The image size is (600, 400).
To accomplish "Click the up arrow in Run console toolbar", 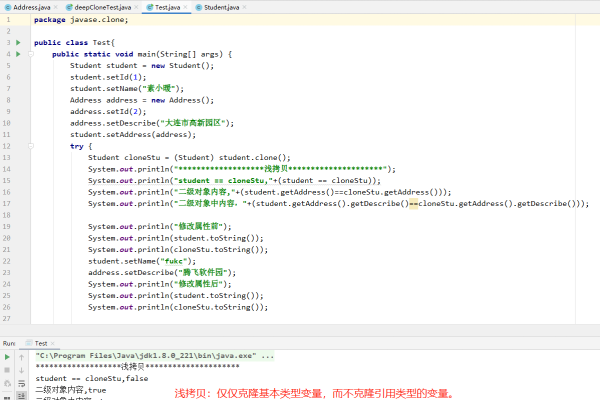I will [x=23, y=355].
